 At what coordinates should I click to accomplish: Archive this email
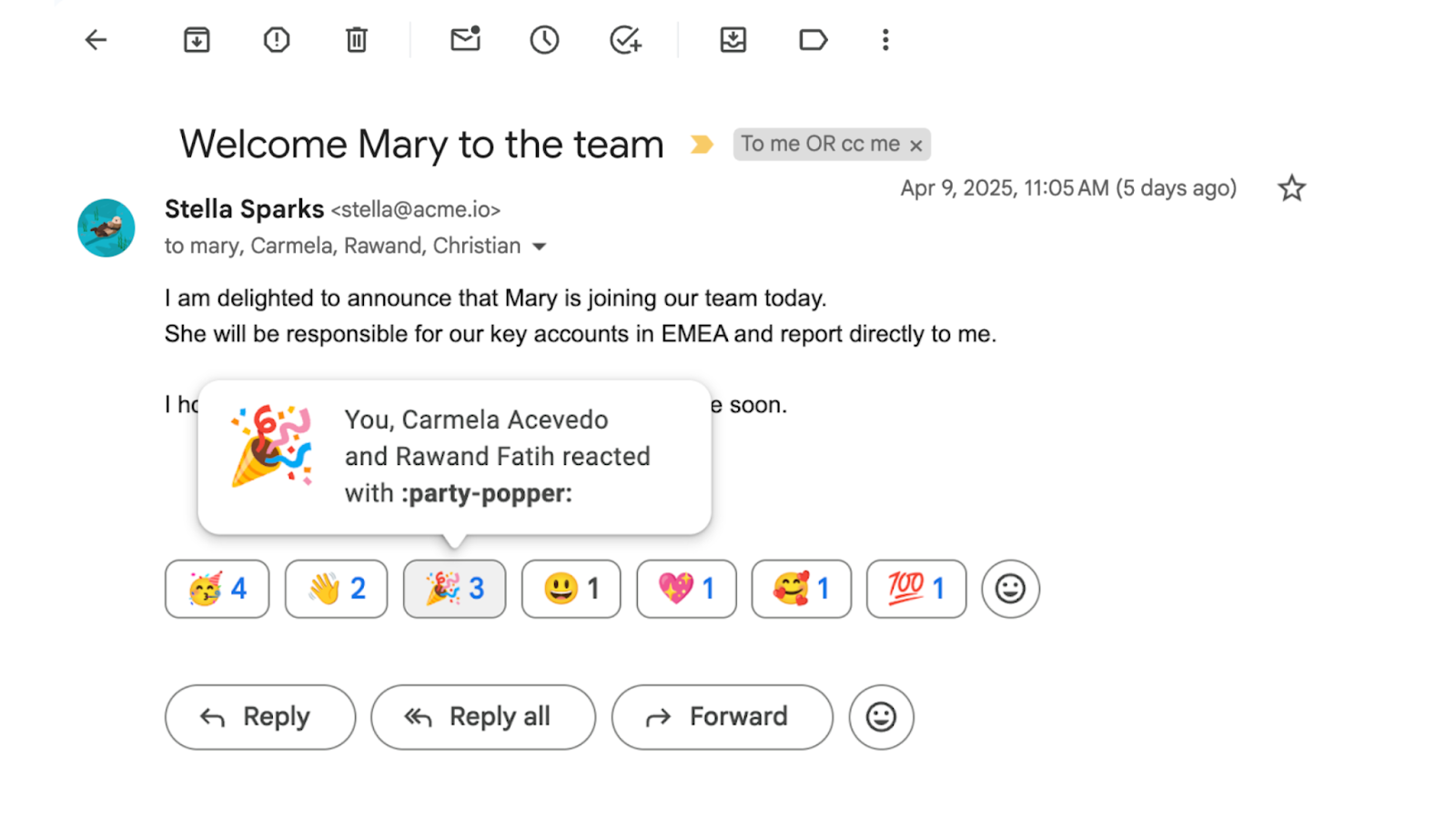coord(196,40)
